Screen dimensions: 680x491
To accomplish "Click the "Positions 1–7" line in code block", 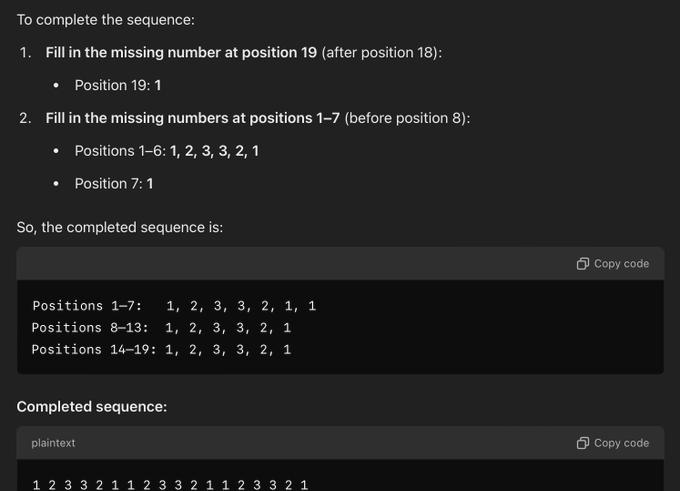I will [x=174, y=306].
